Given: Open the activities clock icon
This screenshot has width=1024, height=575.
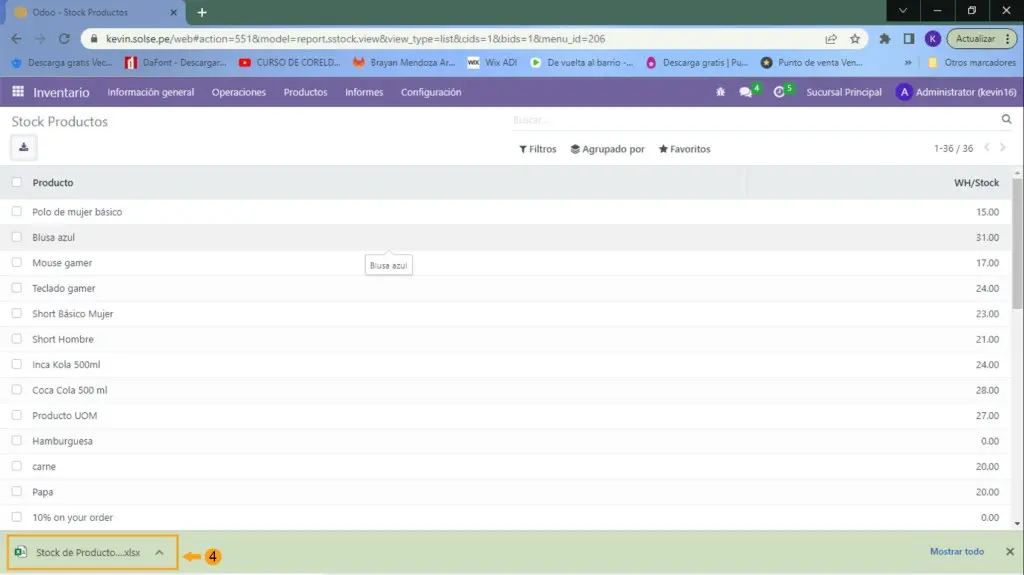Looking at the screenshot, I should click(780, 92).
